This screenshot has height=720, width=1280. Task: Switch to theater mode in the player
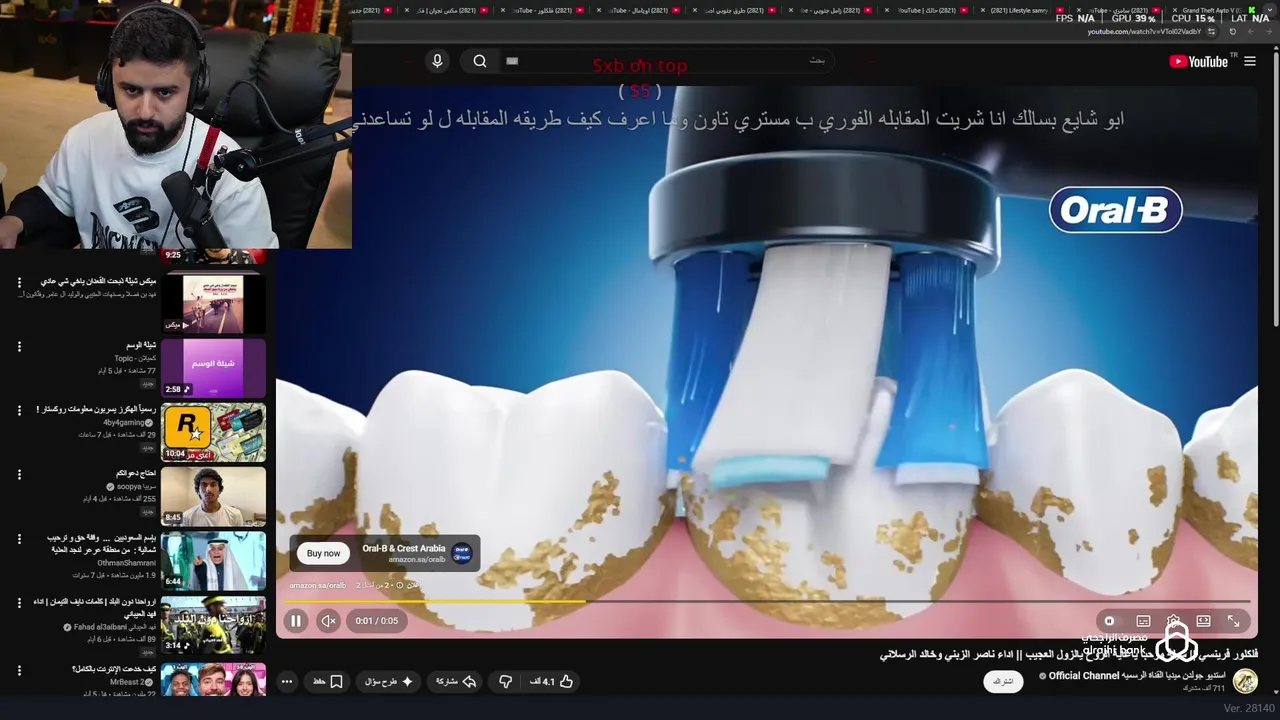point(1203,621)
